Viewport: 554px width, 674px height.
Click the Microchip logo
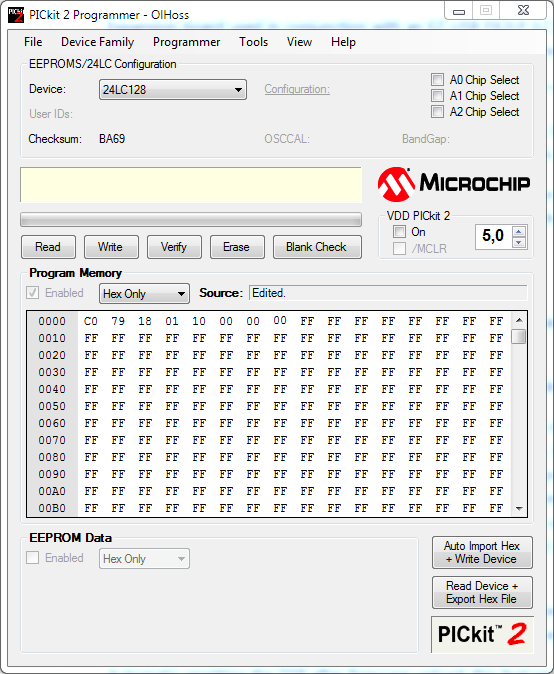(454, 184)
